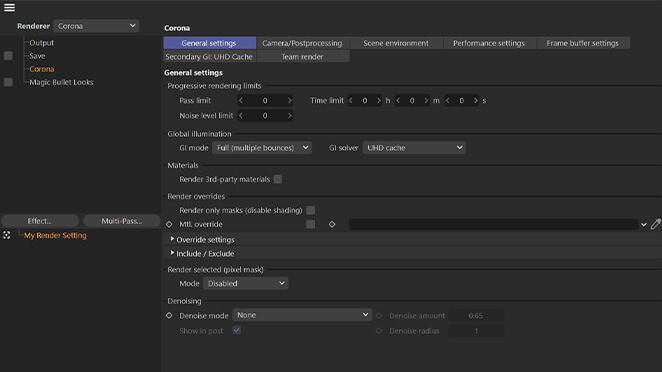Click the Time limit hours field

click(x=365, y=100)
